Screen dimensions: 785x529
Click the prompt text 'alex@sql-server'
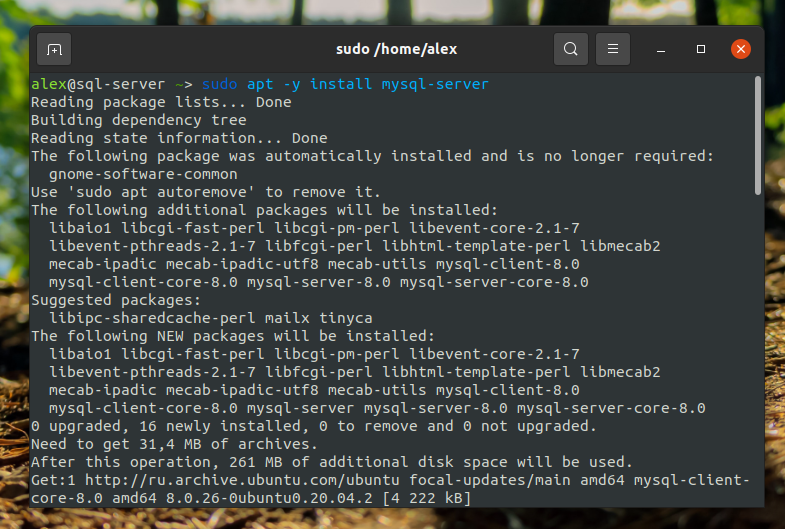click(98, 84)
